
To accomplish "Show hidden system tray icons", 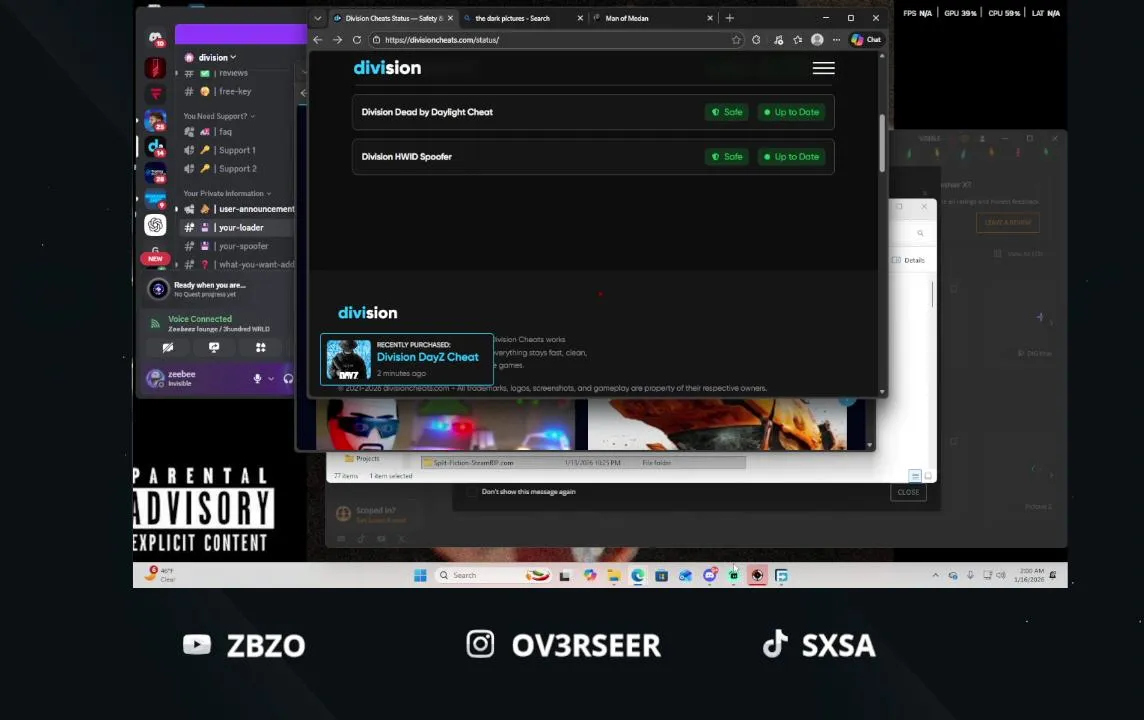I will coord(935,576).
